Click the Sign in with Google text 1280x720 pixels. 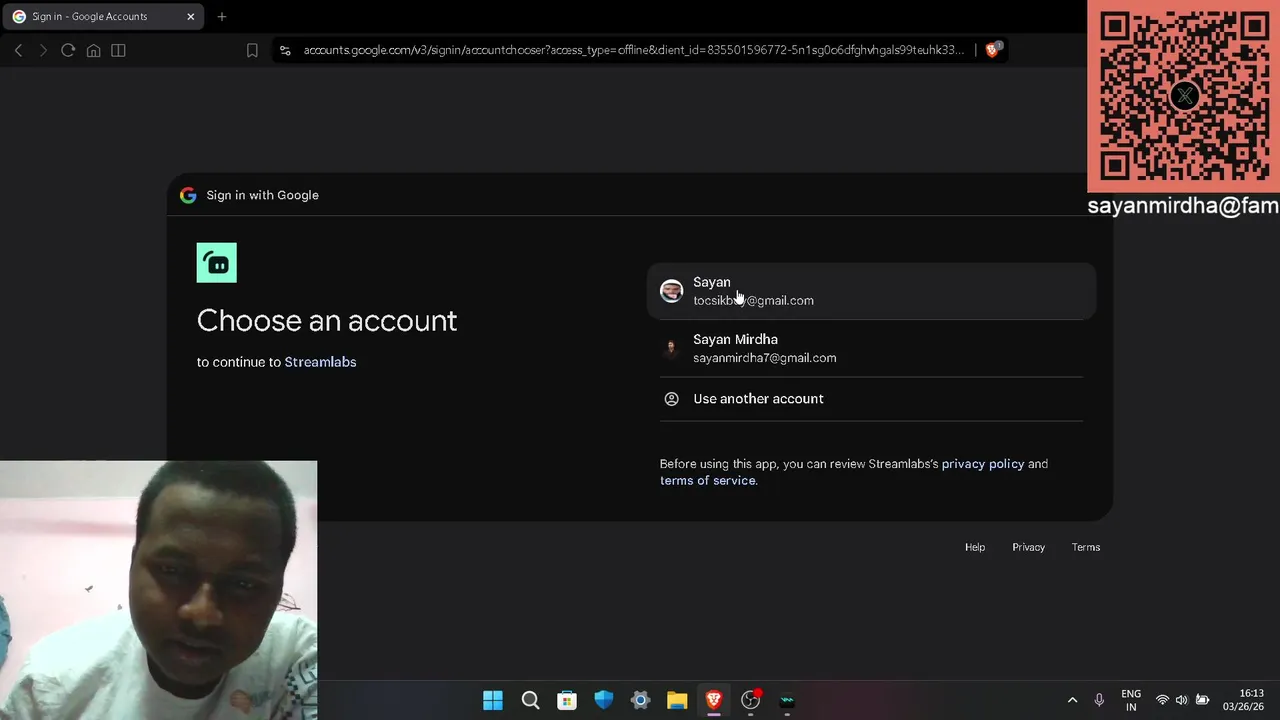tap(263, 195)
